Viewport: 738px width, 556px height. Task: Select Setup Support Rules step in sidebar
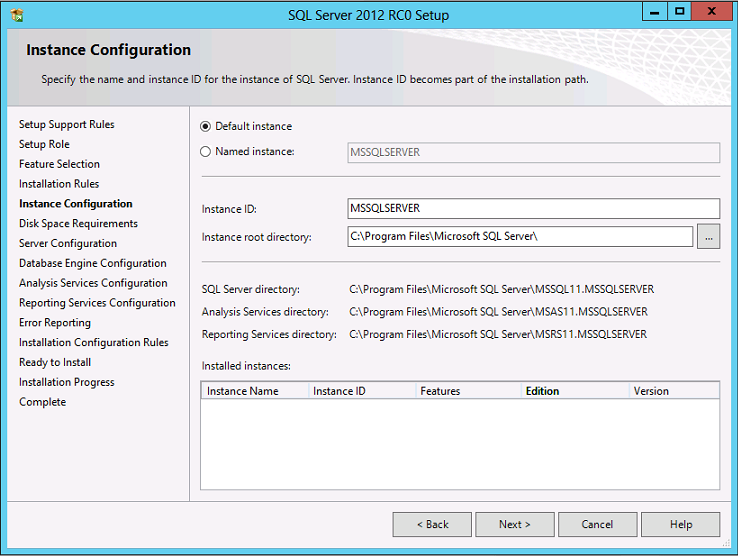[66, 124]
